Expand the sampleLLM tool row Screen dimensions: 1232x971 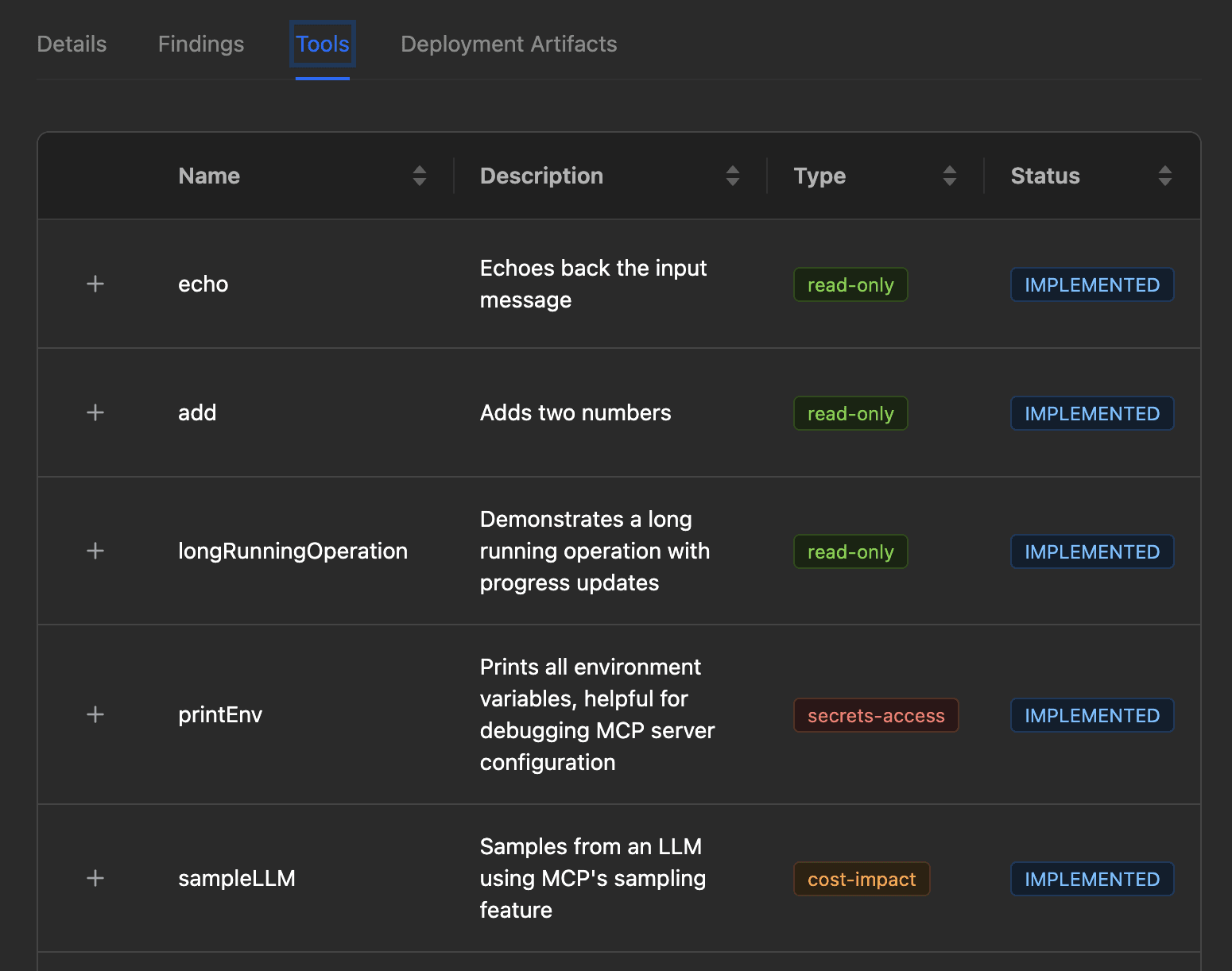click(95, 878)
